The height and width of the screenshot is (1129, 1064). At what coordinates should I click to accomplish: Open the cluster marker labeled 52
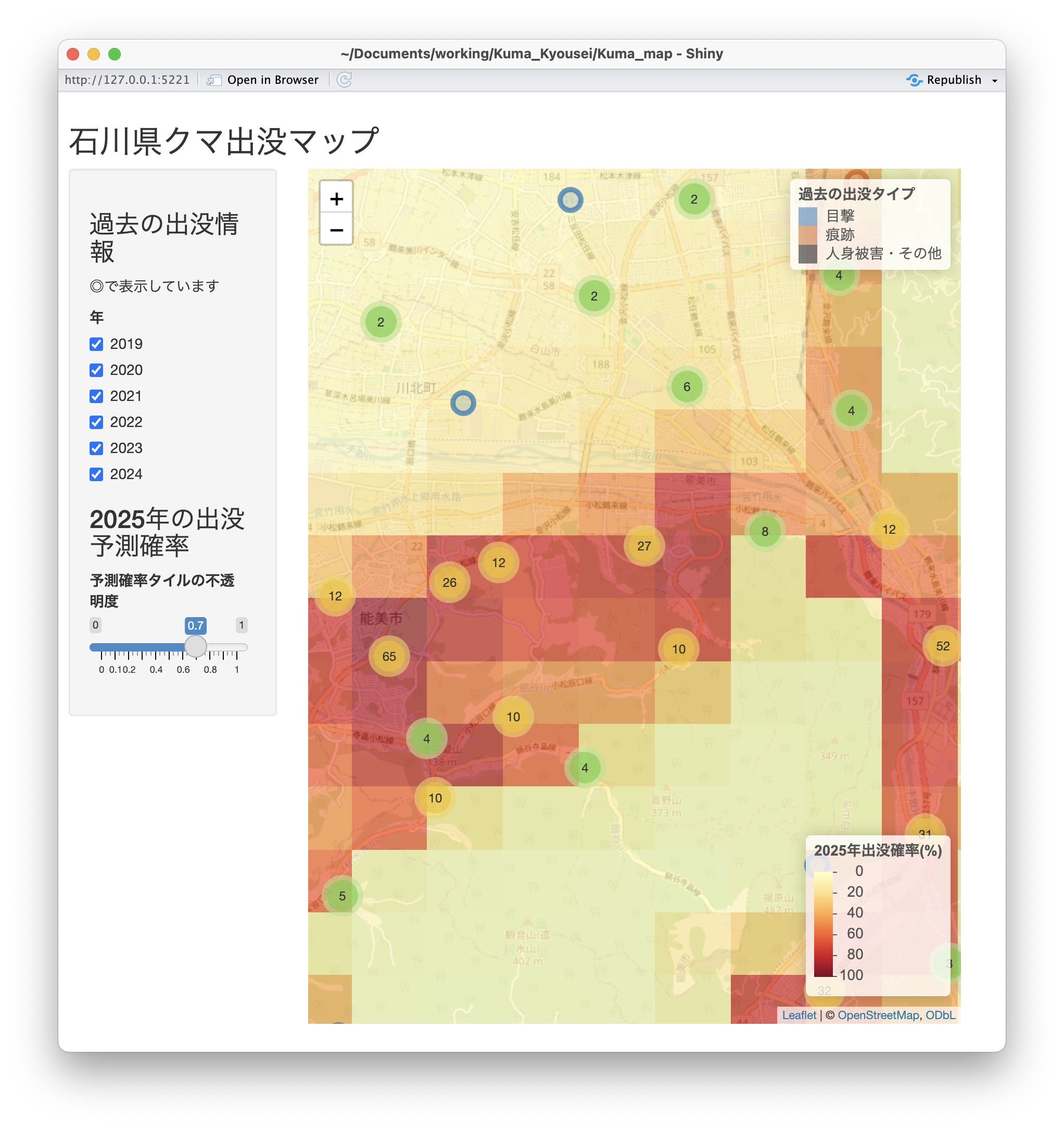[x=943, y=646]
